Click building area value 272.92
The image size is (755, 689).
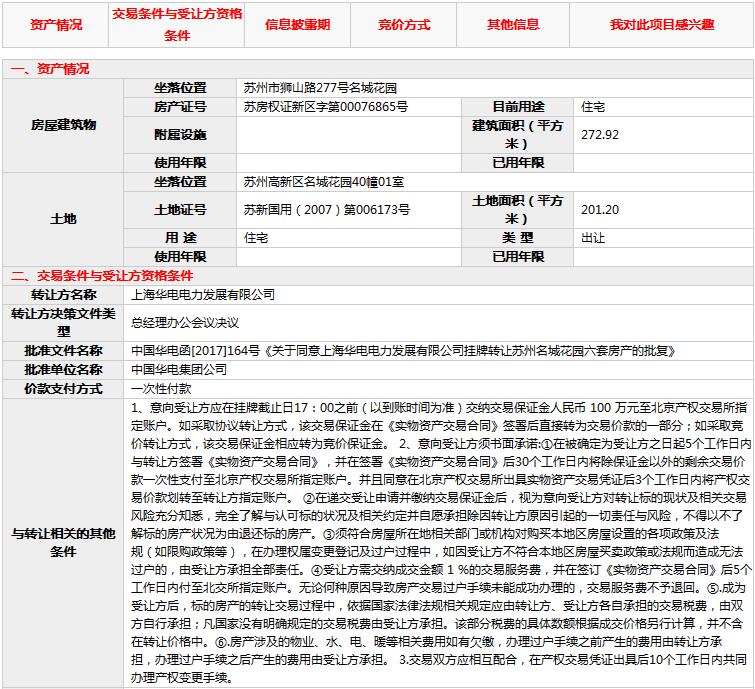600,134
